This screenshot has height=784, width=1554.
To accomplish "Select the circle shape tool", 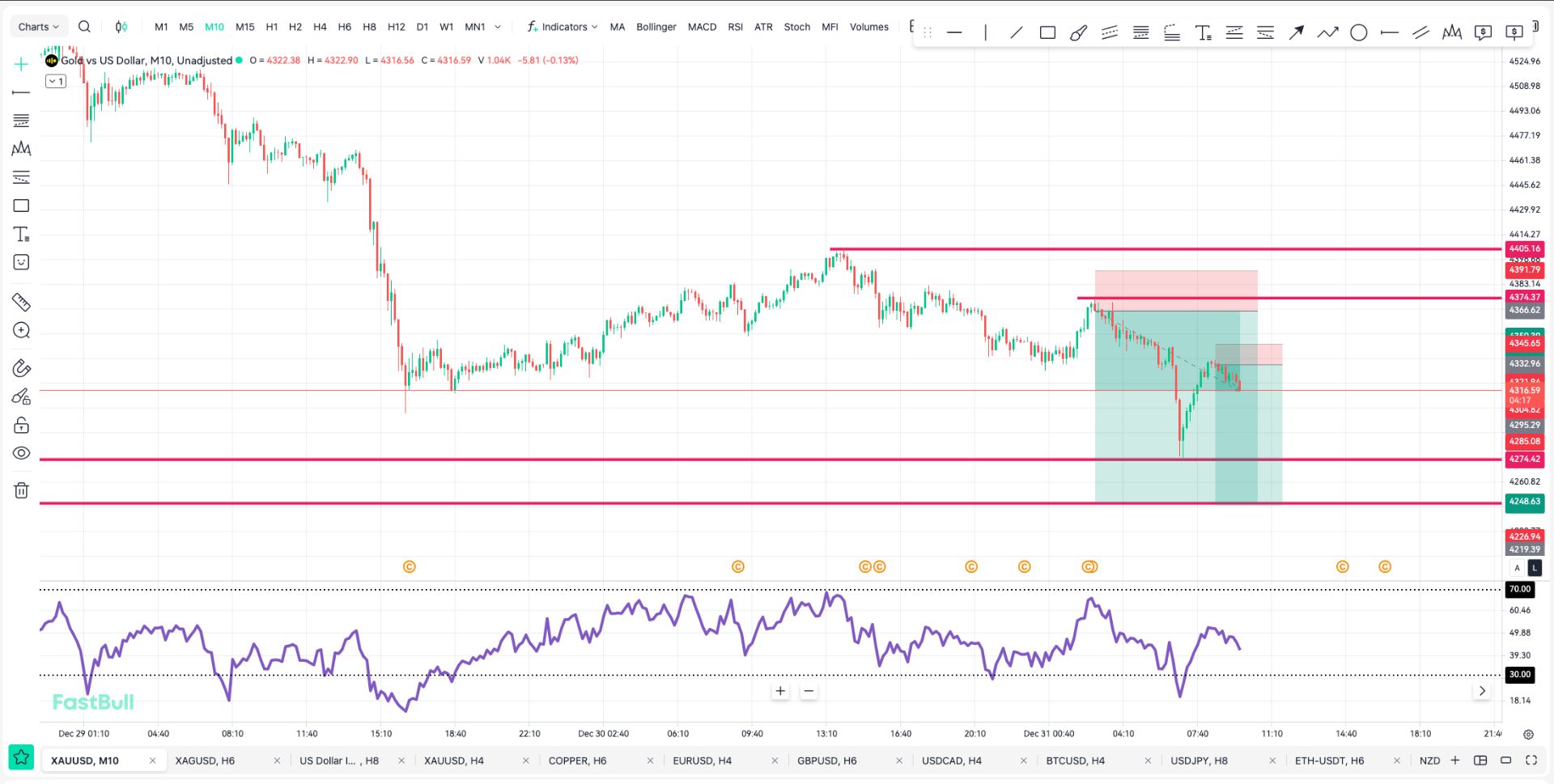I will tap(1359, 33).
